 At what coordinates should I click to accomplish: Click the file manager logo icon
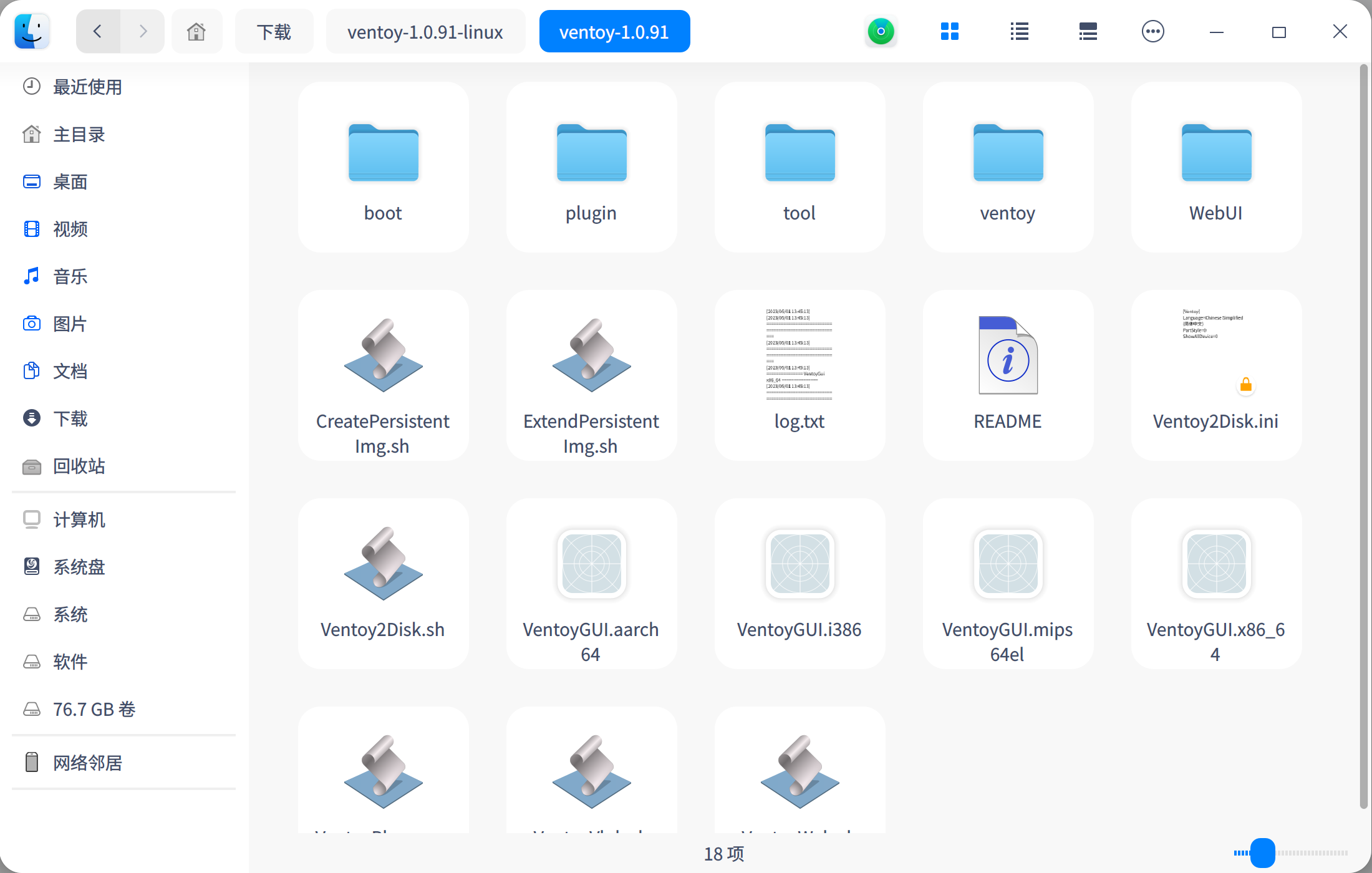(32, 31)
